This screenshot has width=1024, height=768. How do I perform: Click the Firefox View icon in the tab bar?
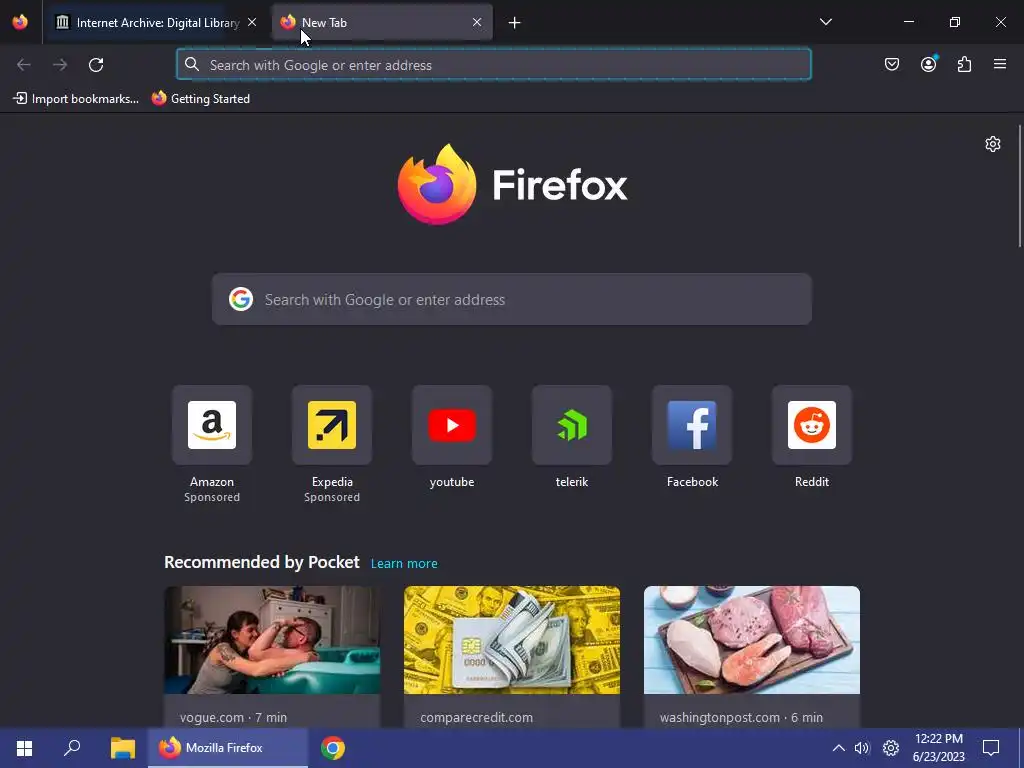click(x=20, y=22)
